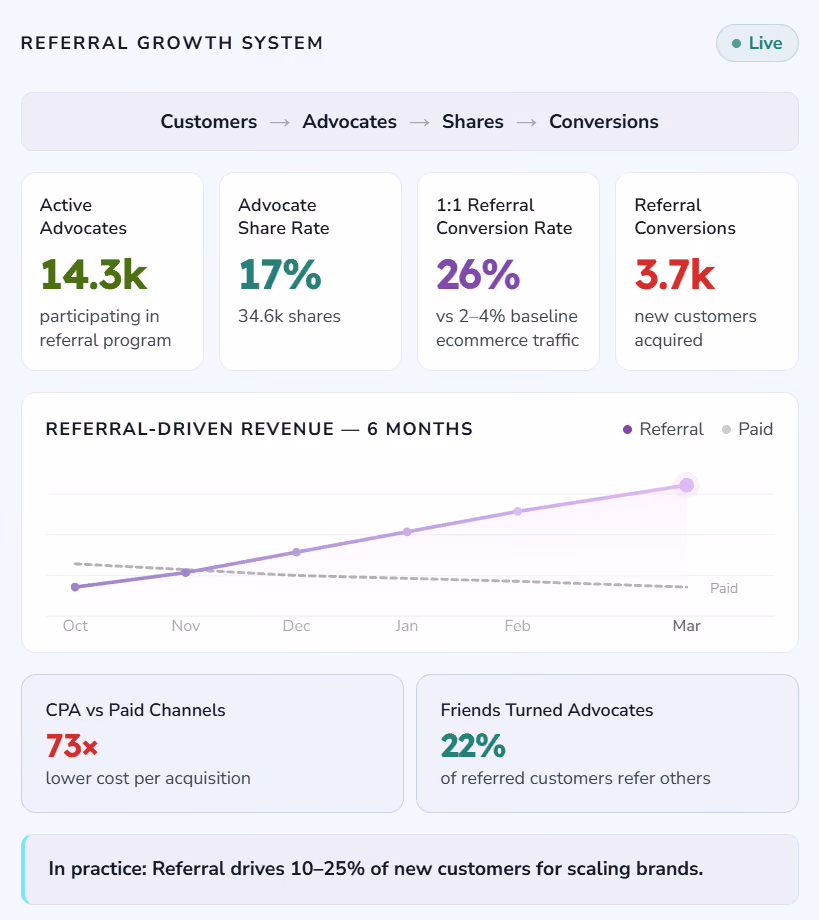
Task: Click the 3.7k referral conversions value
Action: point(675,274)
